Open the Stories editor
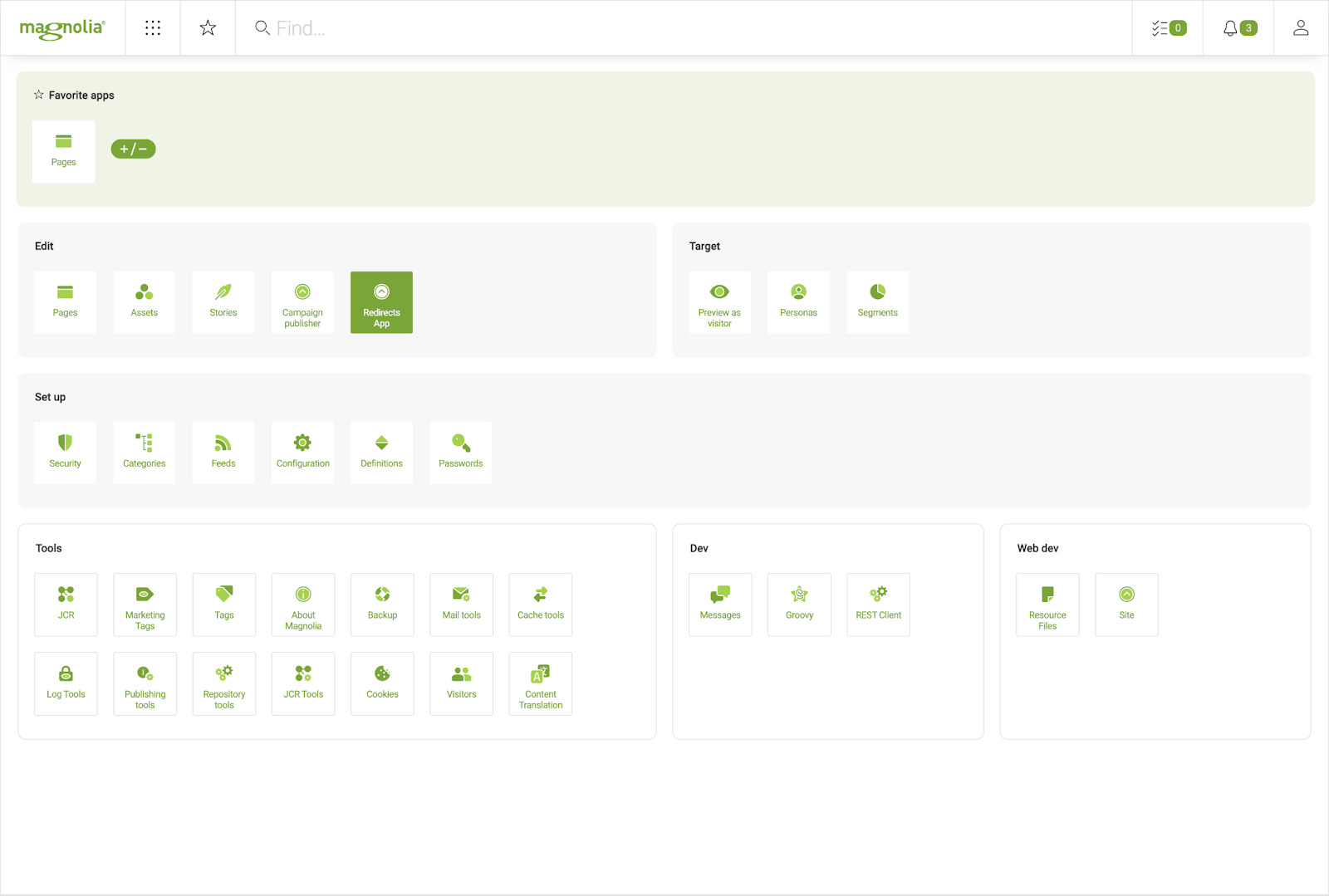The width and height of the screenshot is (1329, 896). point(223,301)
